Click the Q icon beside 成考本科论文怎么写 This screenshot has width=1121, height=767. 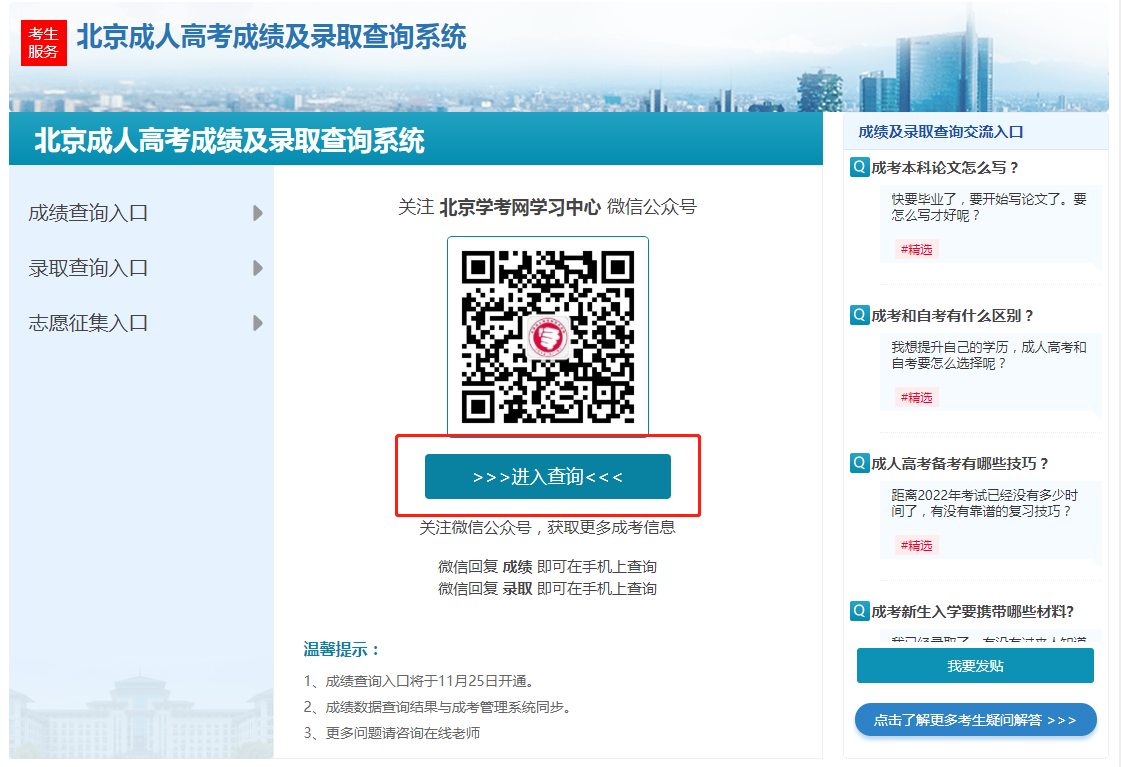coord(859,167)
